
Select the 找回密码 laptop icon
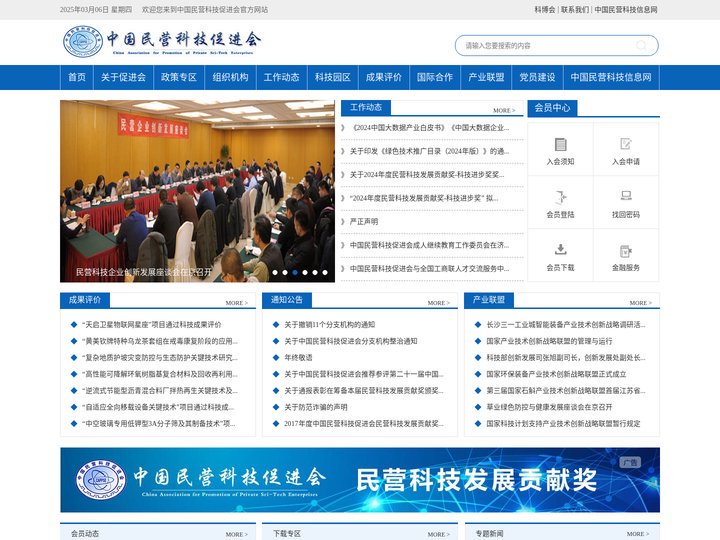point(625,196)
